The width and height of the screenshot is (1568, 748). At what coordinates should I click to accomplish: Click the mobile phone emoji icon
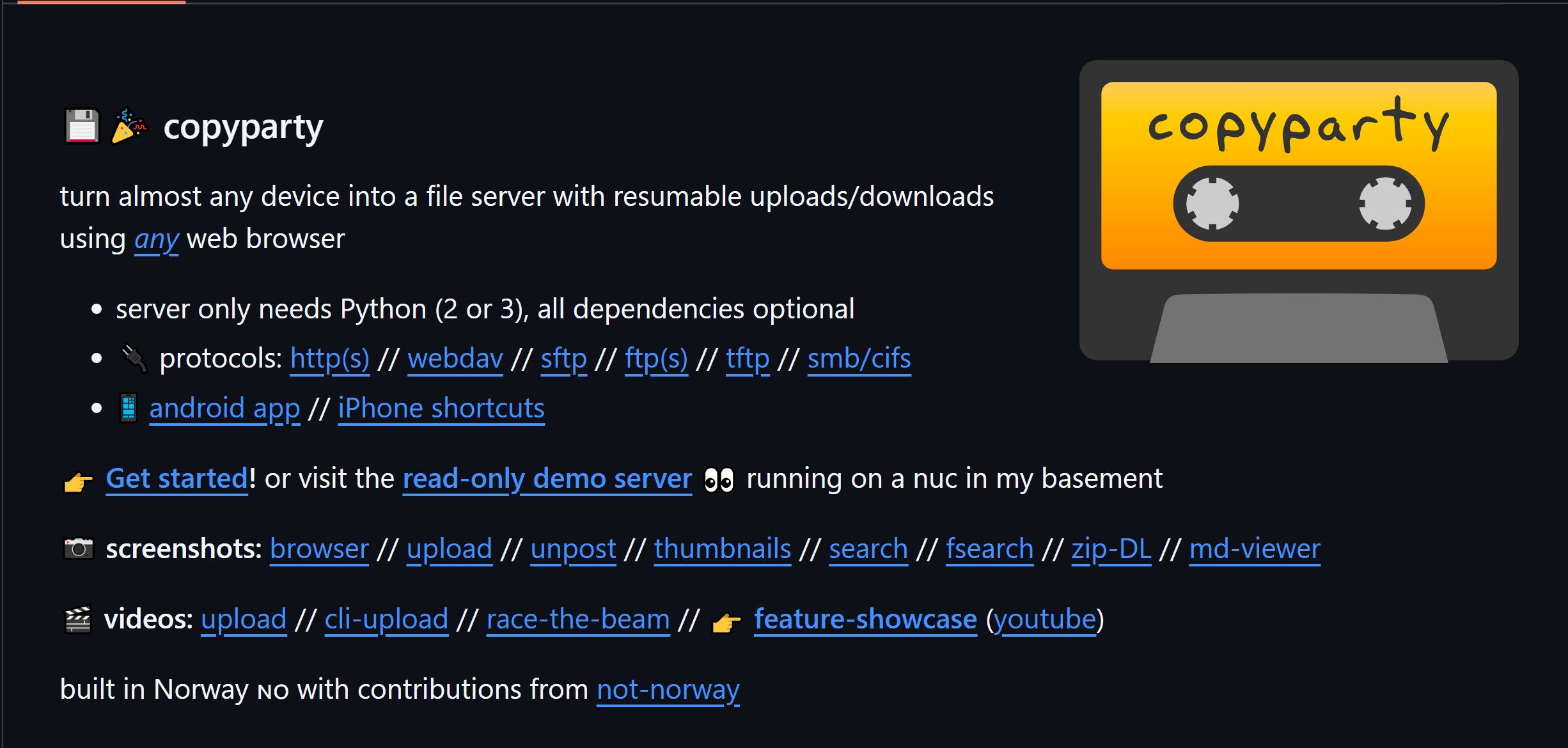click(x=129, y=408)
